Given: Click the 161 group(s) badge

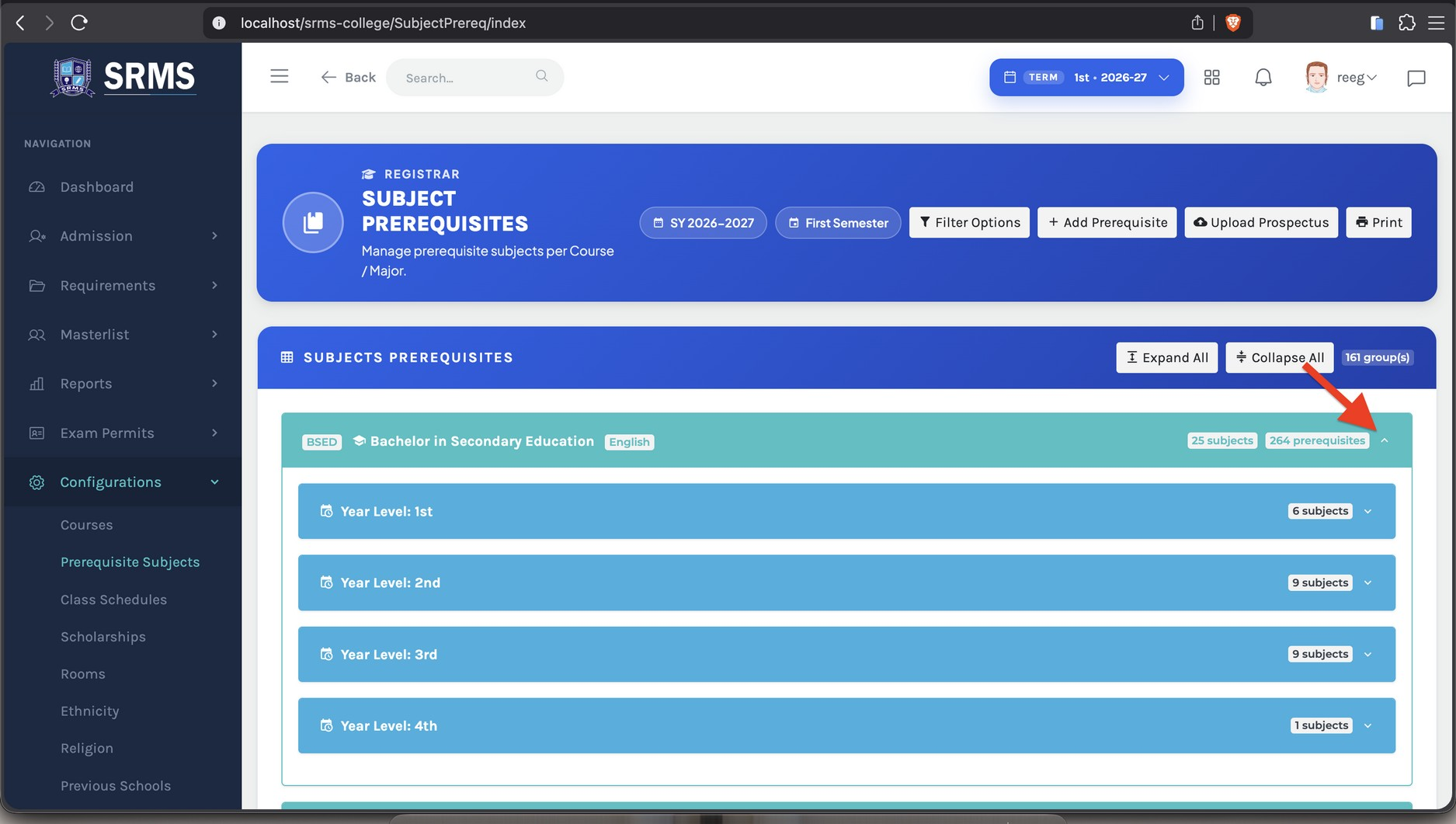Looking at the screenshot, I should pos(1377,357).
